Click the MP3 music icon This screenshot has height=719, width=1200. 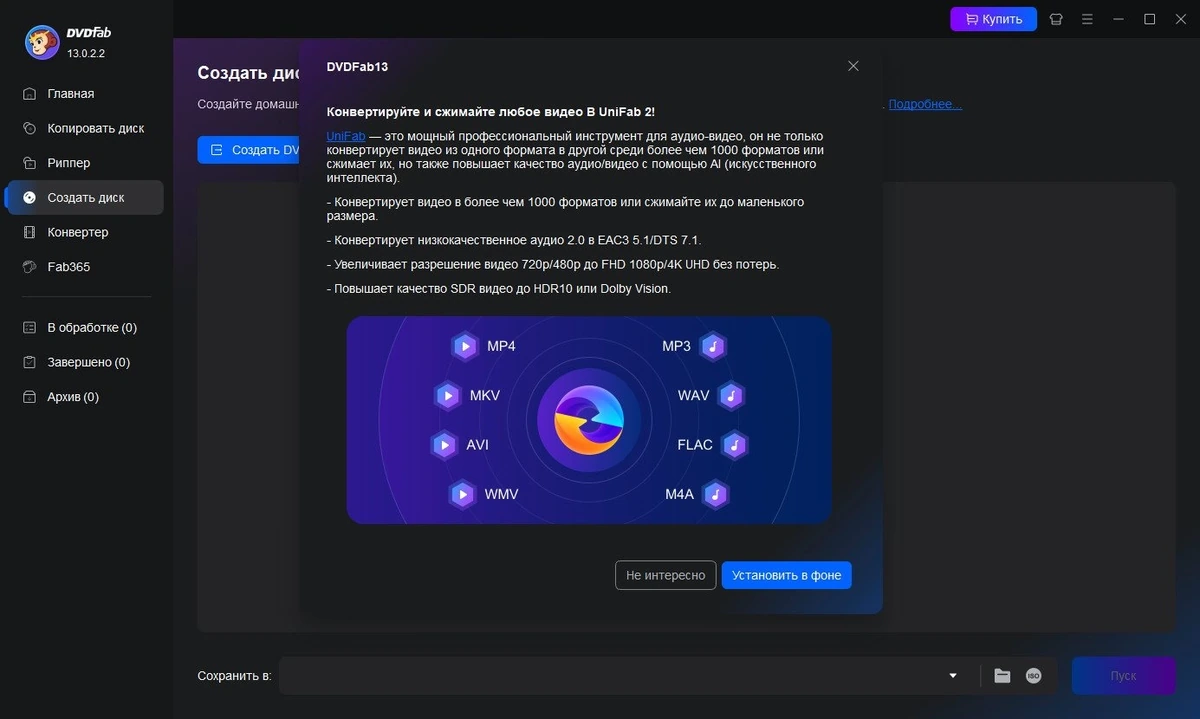pyautogui.click(x=713, y=347)
